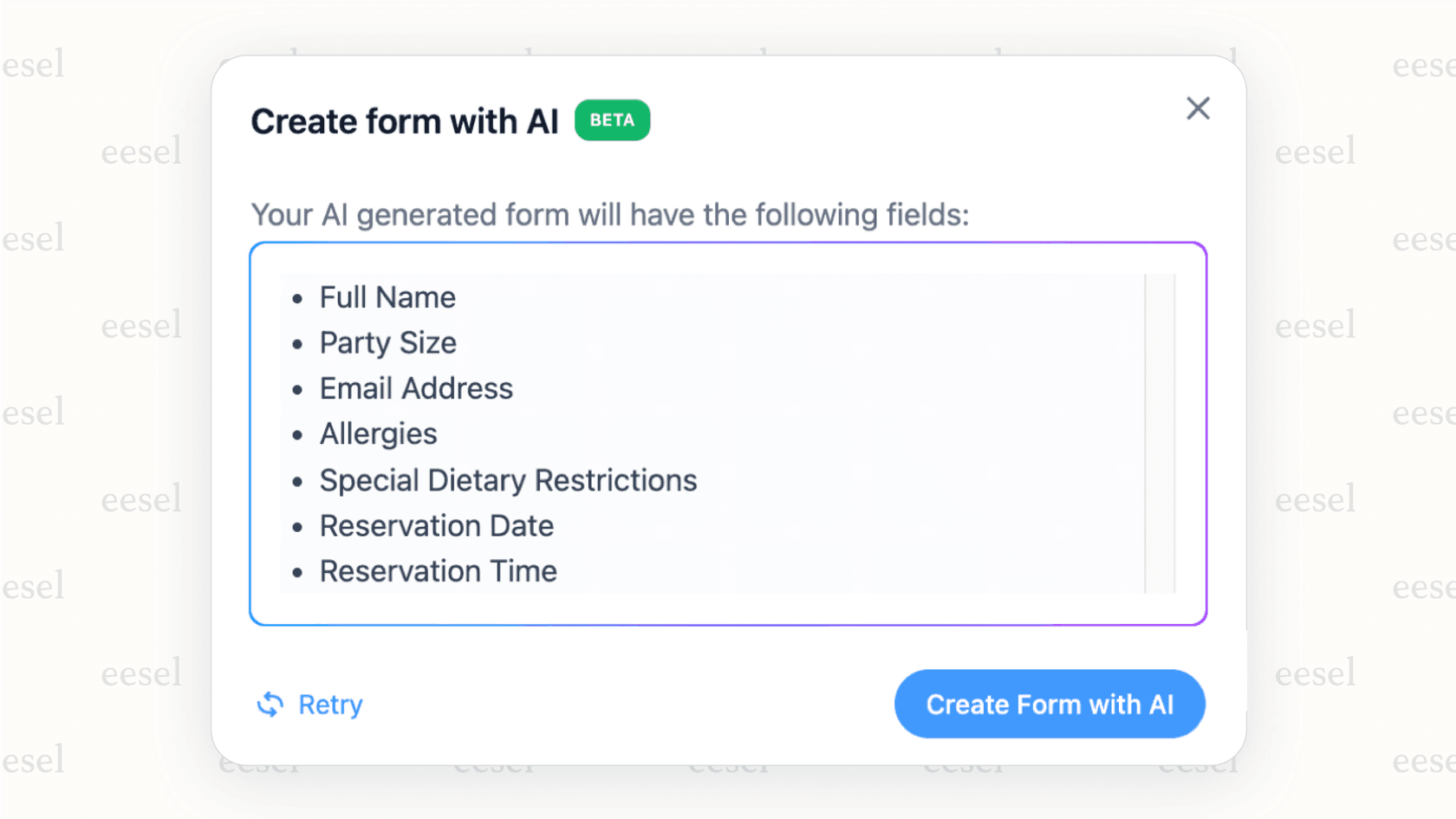The width and height of the screenshot is (1456, 819).
Task: Click the green BETA badge
Action: coord(612,120)
